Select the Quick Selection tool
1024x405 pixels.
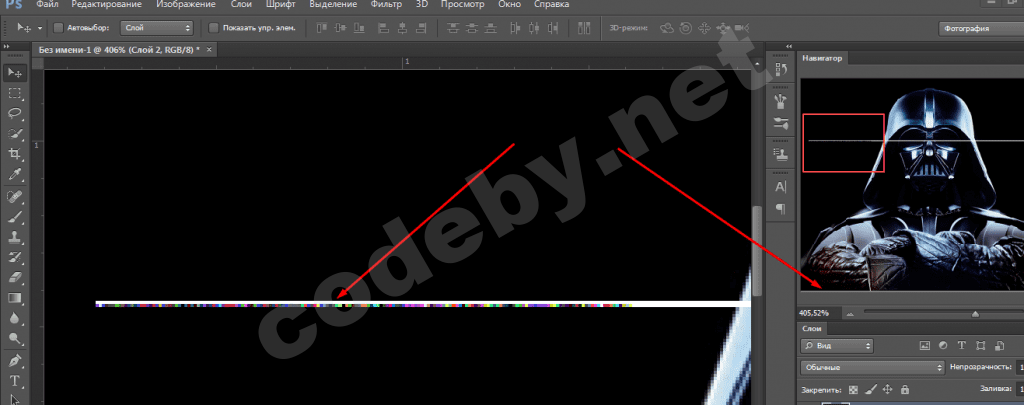click(14, 134)
